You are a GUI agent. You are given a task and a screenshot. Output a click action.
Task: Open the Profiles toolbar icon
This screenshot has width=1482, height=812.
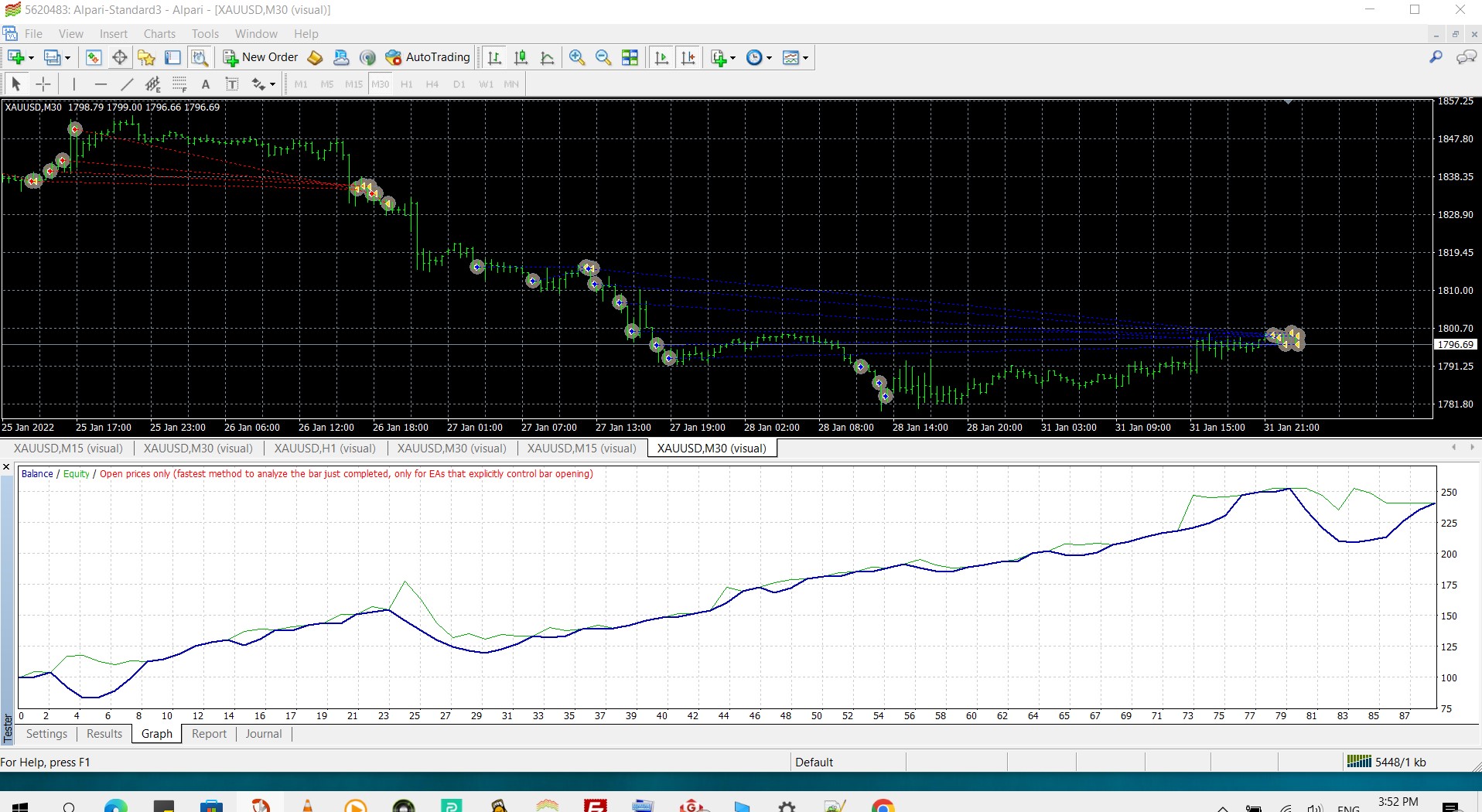pos(53,57)
